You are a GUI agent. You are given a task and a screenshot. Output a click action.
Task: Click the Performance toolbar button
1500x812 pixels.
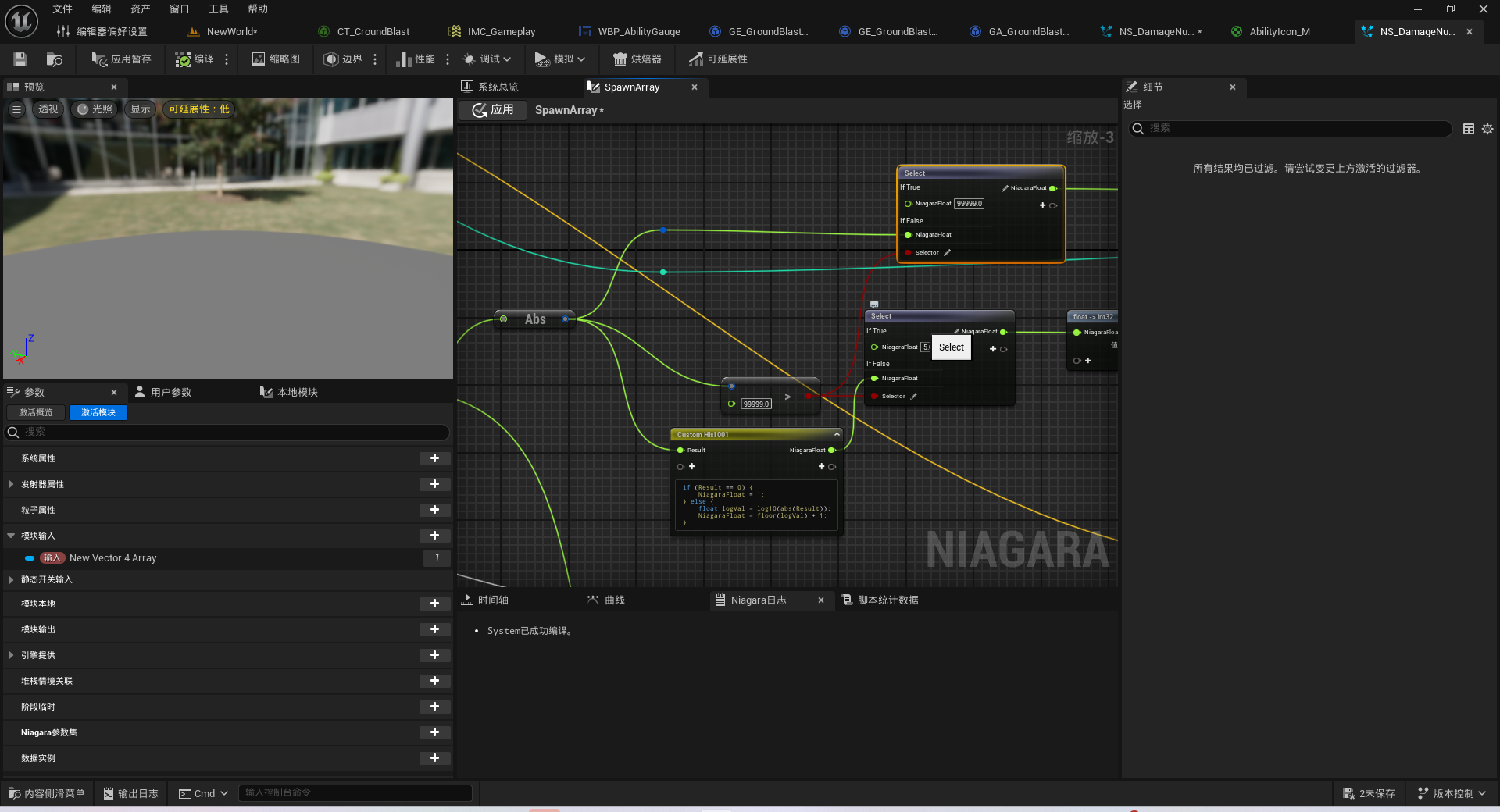[416, 59]
